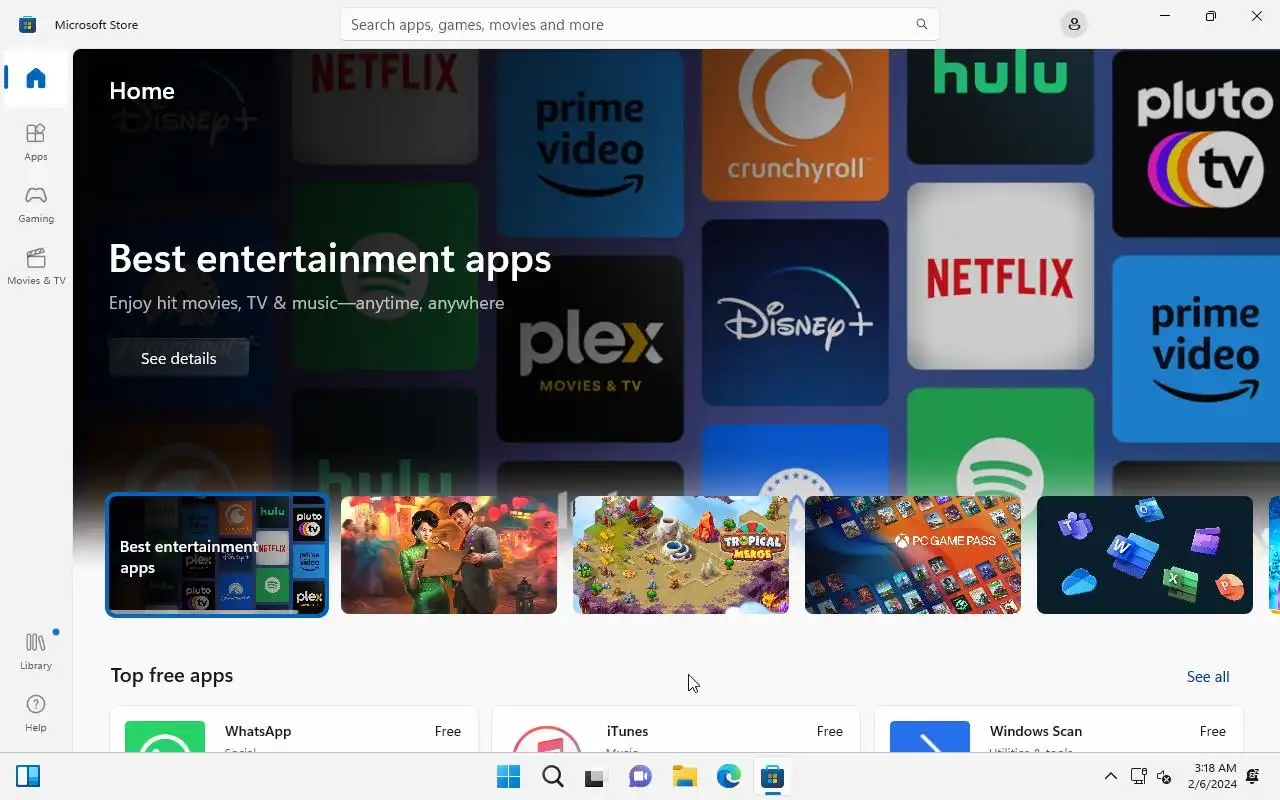This screenshot has width=1280, height=800.
Task: Click Free price label on WhatsApp
Action: [x=448, y=731]
